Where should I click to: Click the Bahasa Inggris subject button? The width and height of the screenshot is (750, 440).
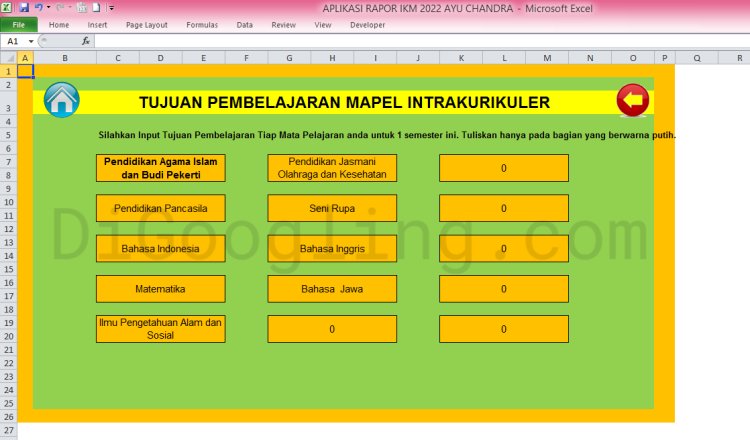click(x=332, y=248)
